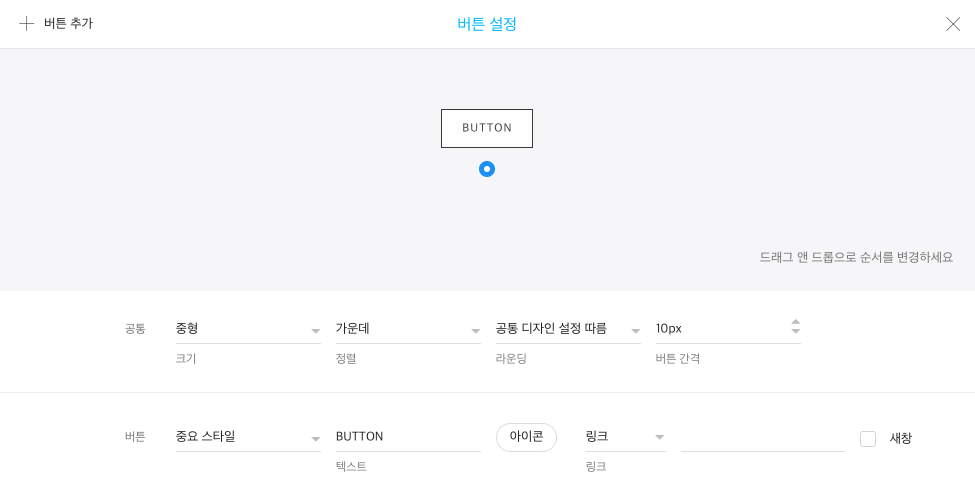This screenshot has width=975, height=504.
Task: Decrease 버튼 간격 with down arrow
Action: pos(795,332)
